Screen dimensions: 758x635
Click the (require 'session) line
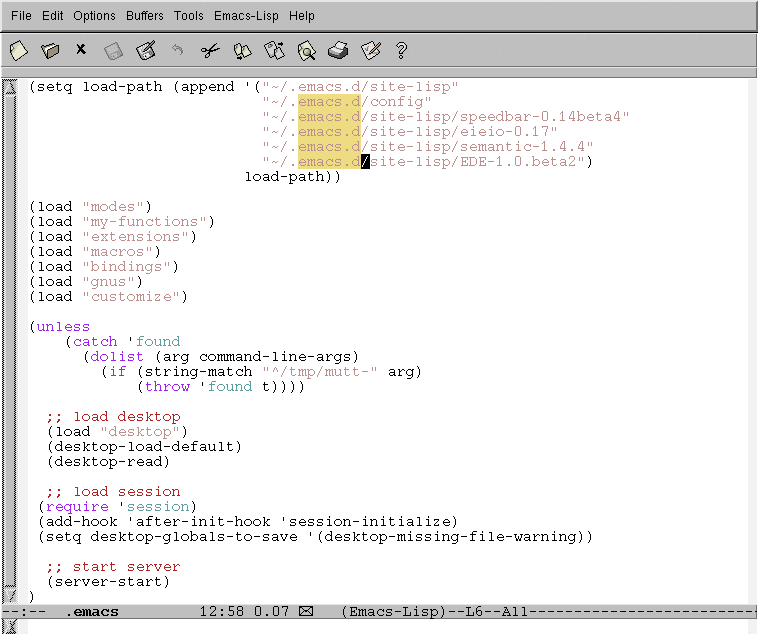click(x=117, y=506)
